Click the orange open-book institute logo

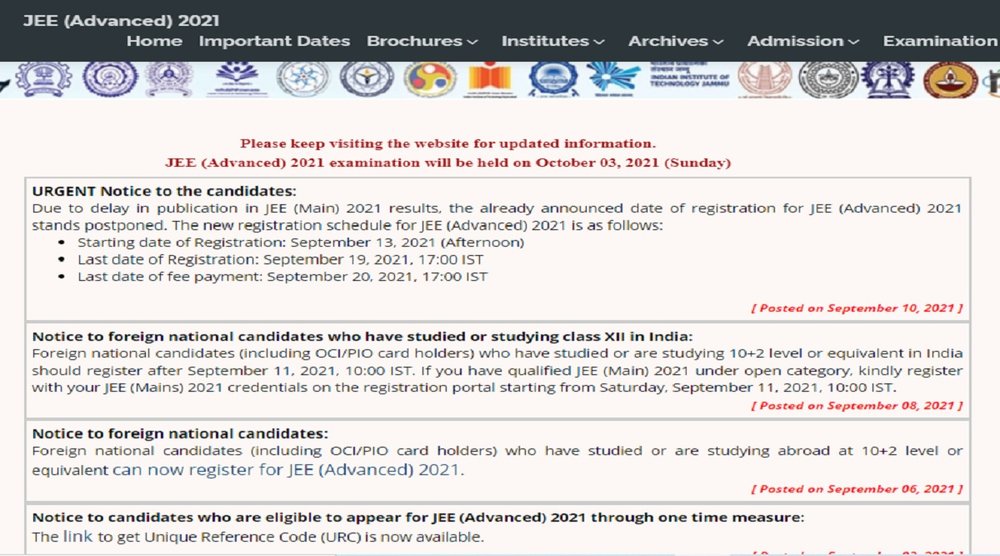click(489, 79)
